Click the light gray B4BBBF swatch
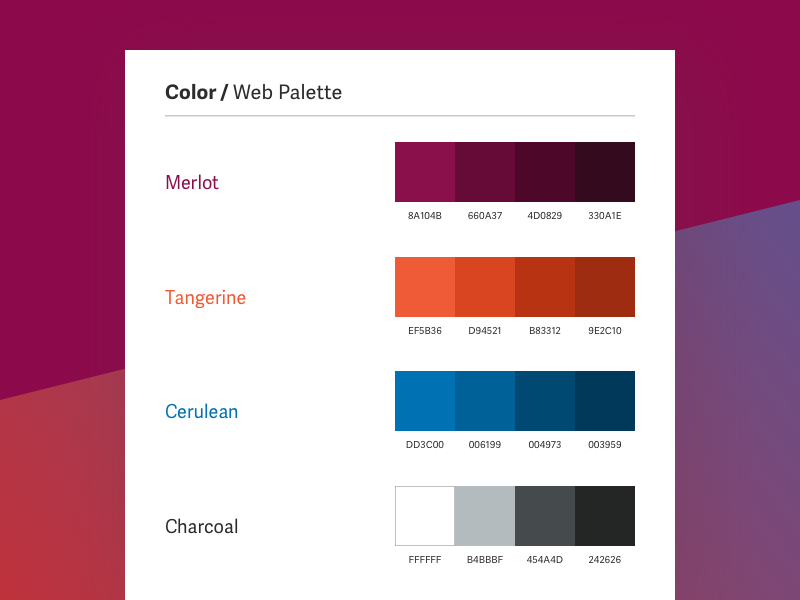Viewport: 800px width, 600px height. pos(485,516)
